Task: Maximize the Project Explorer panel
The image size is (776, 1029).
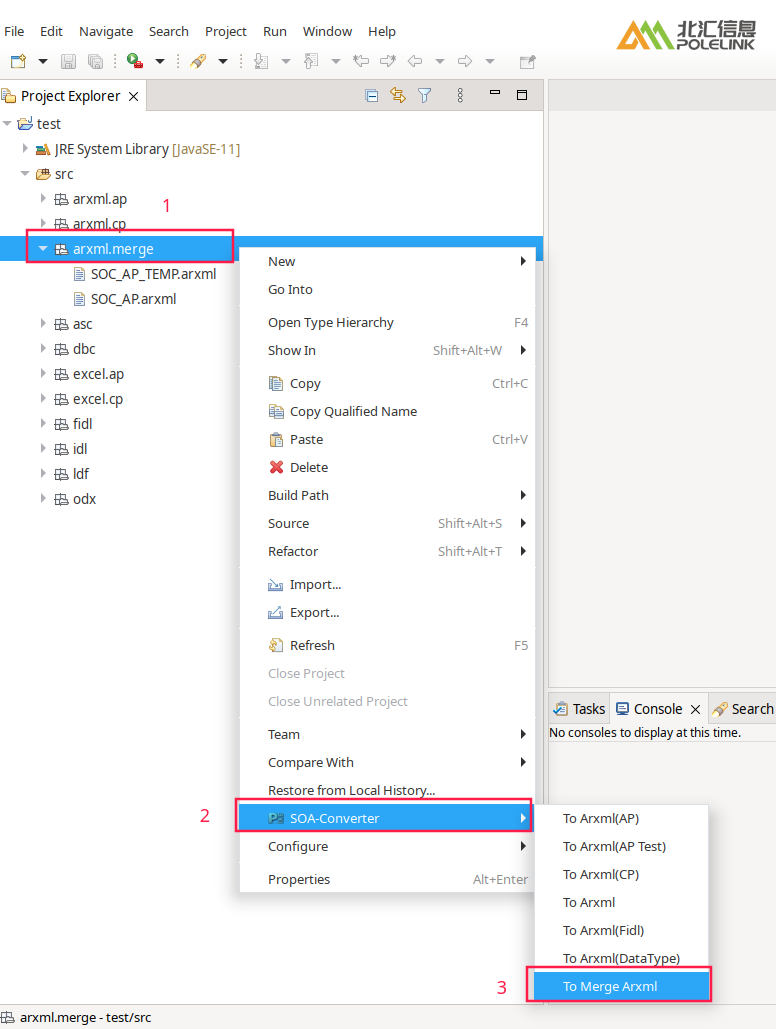Action: click(x=522, y=95)
